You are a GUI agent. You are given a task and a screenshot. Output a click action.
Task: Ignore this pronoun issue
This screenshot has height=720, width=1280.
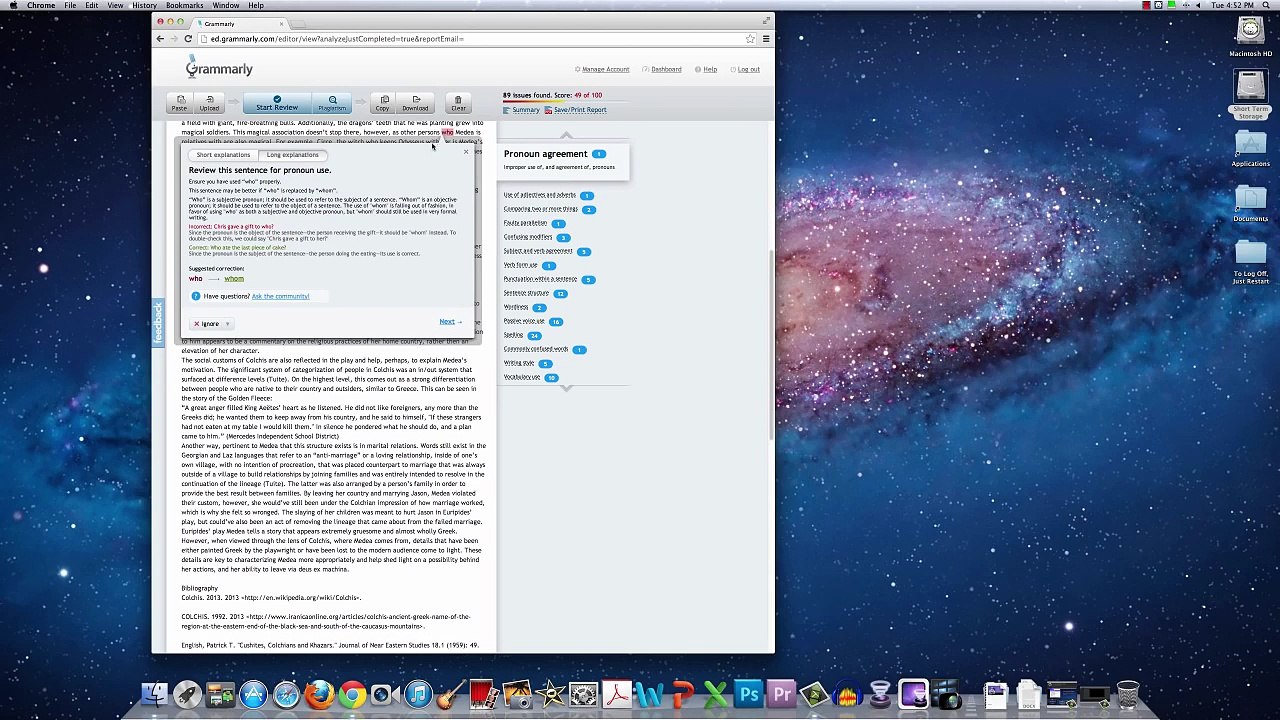(x=207, y=324)
